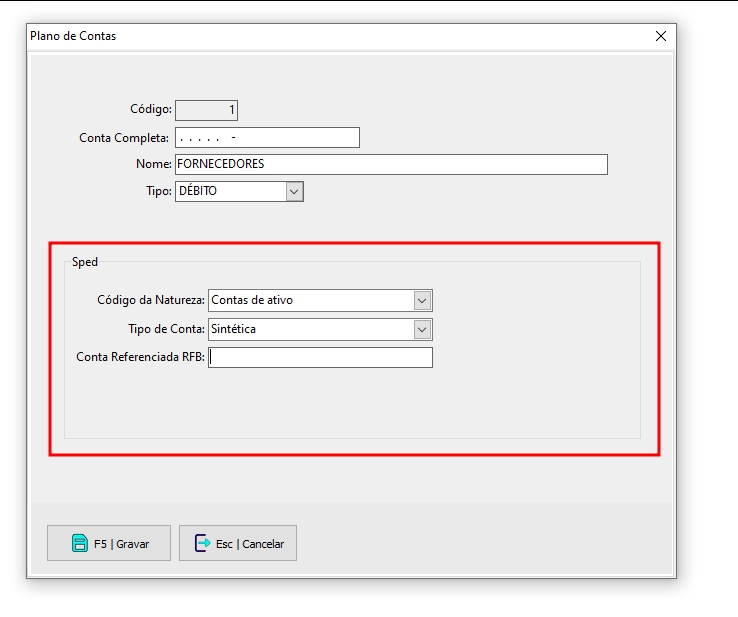The width and height of the screenshot is (738, 617).
Task: Click the Conta Referenciada RFB label
Action: 140,357
